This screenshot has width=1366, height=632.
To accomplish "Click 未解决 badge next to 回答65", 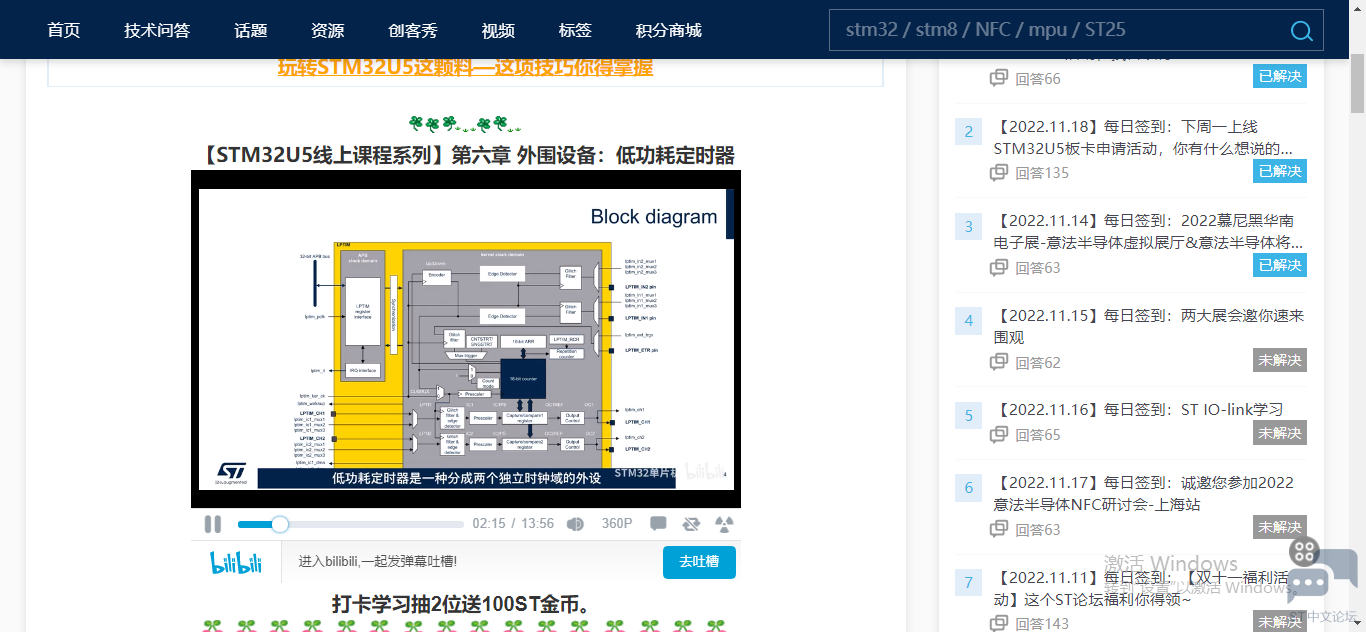I will pos(1280,433).
